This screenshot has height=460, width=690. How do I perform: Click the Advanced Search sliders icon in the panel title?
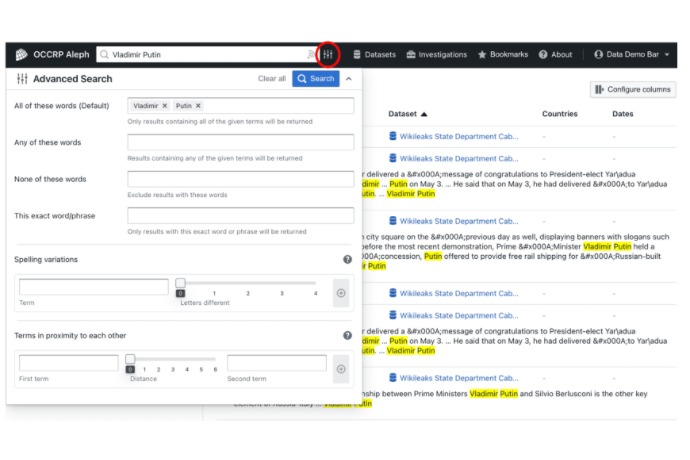pos(22,79)
